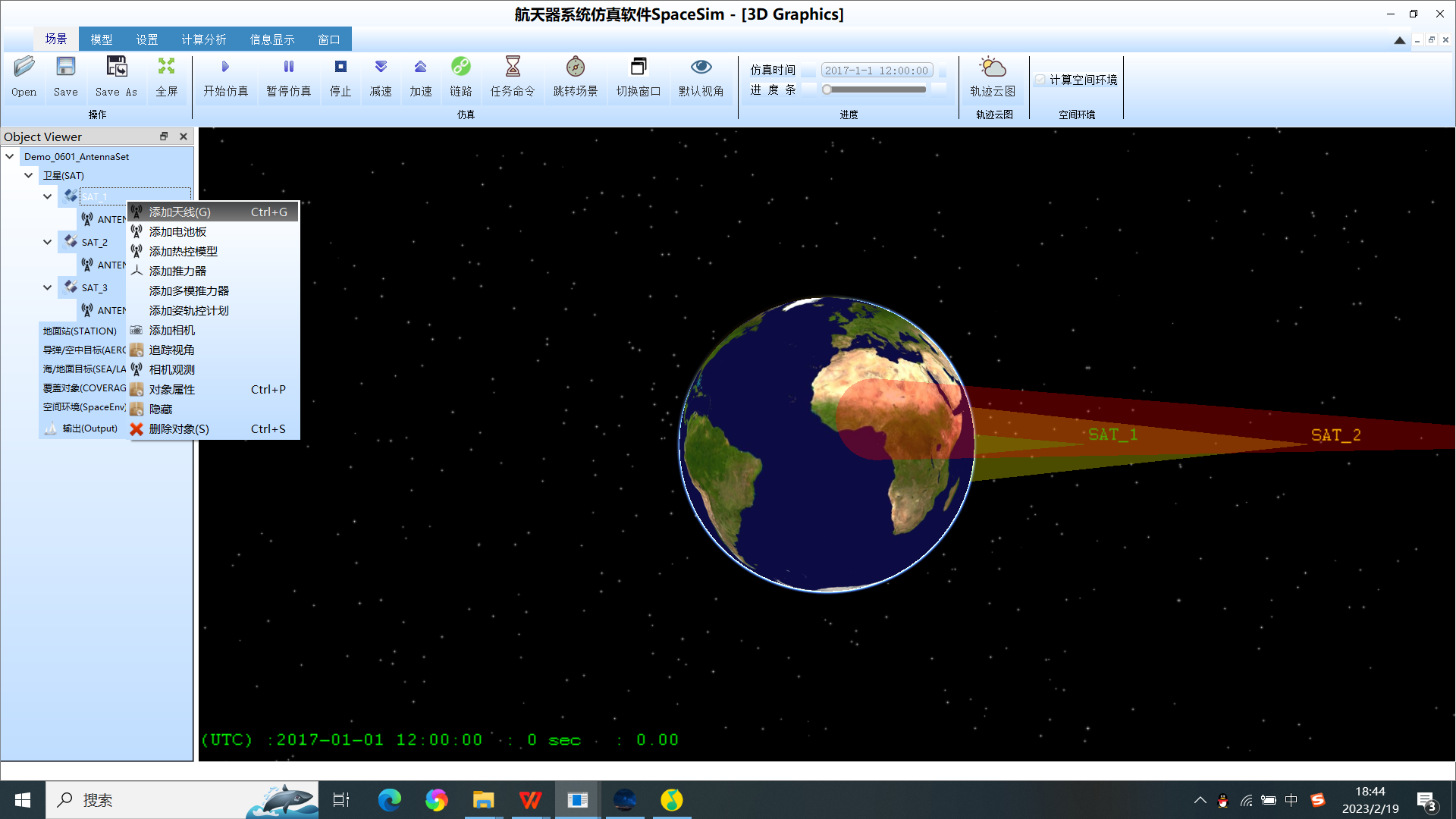Collapse the 卫星(SAT) tree node

(x=29, y=175)
